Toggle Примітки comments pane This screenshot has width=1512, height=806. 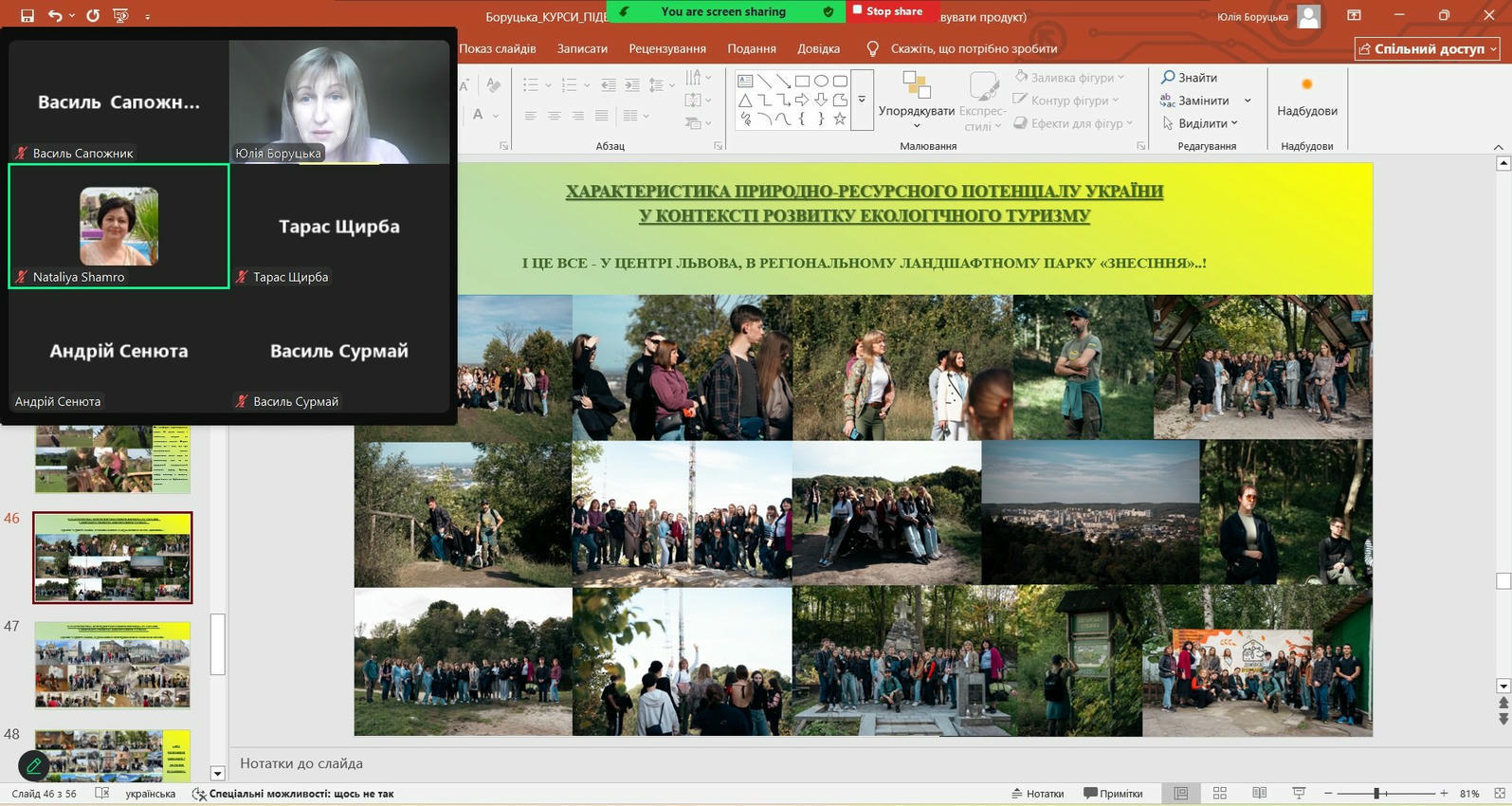click(x=1113, y=793)
